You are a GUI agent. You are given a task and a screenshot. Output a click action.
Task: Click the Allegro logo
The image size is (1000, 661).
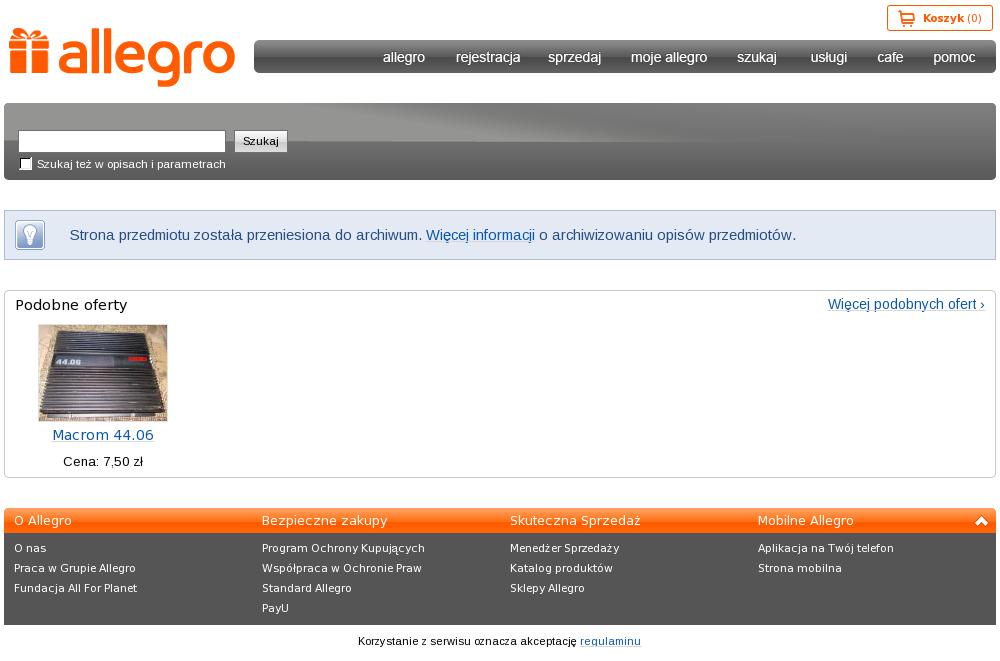(122, 57)
